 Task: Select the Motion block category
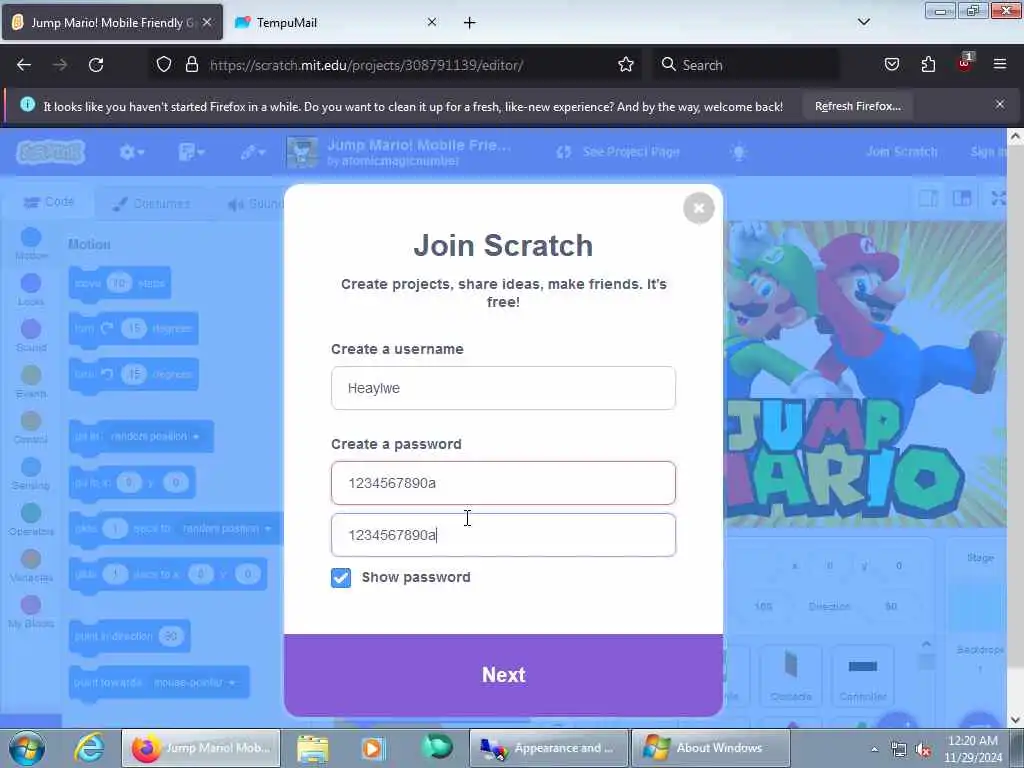(x=31, y=244)
